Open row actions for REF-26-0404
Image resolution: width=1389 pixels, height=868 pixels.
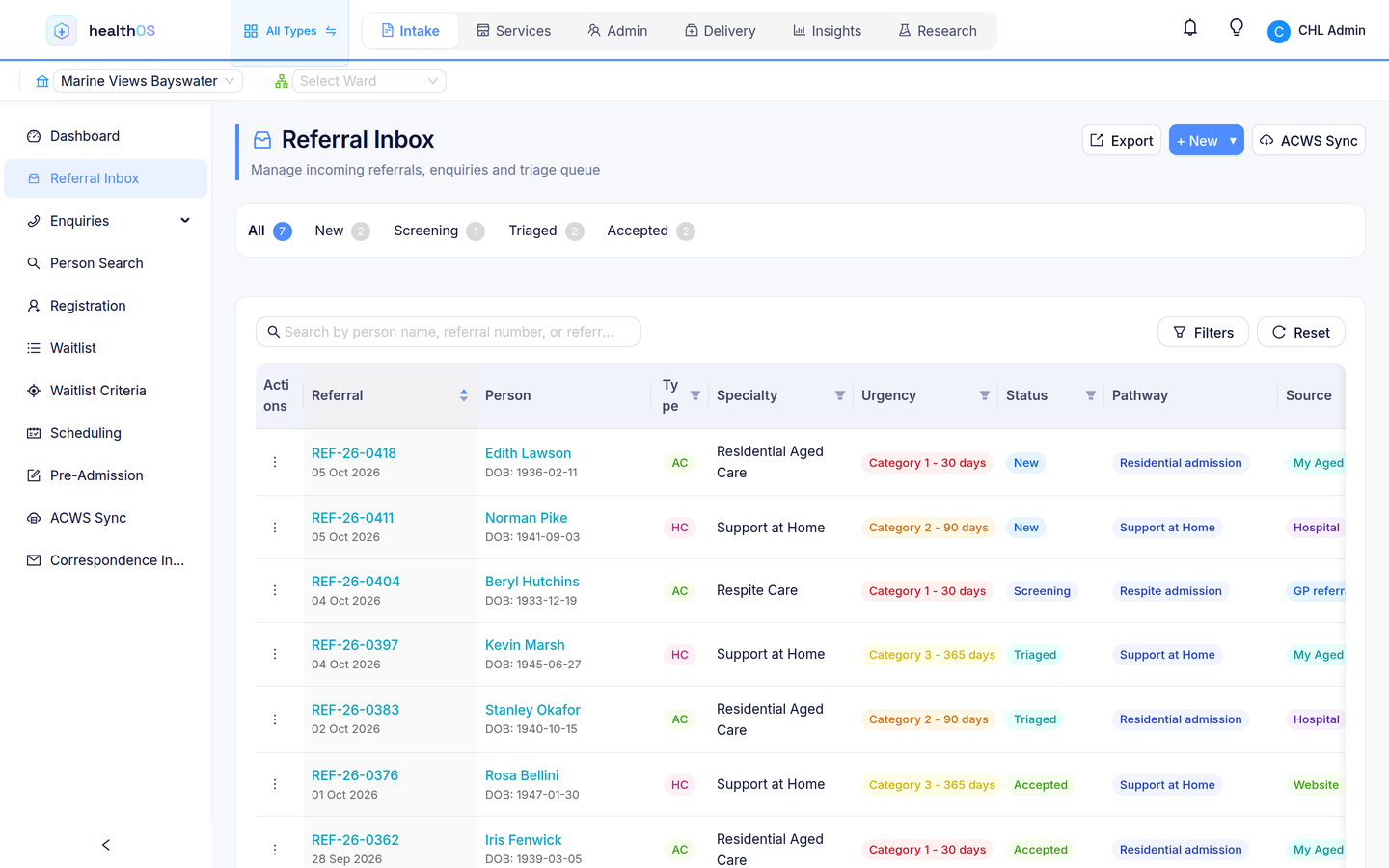(275, 590)
